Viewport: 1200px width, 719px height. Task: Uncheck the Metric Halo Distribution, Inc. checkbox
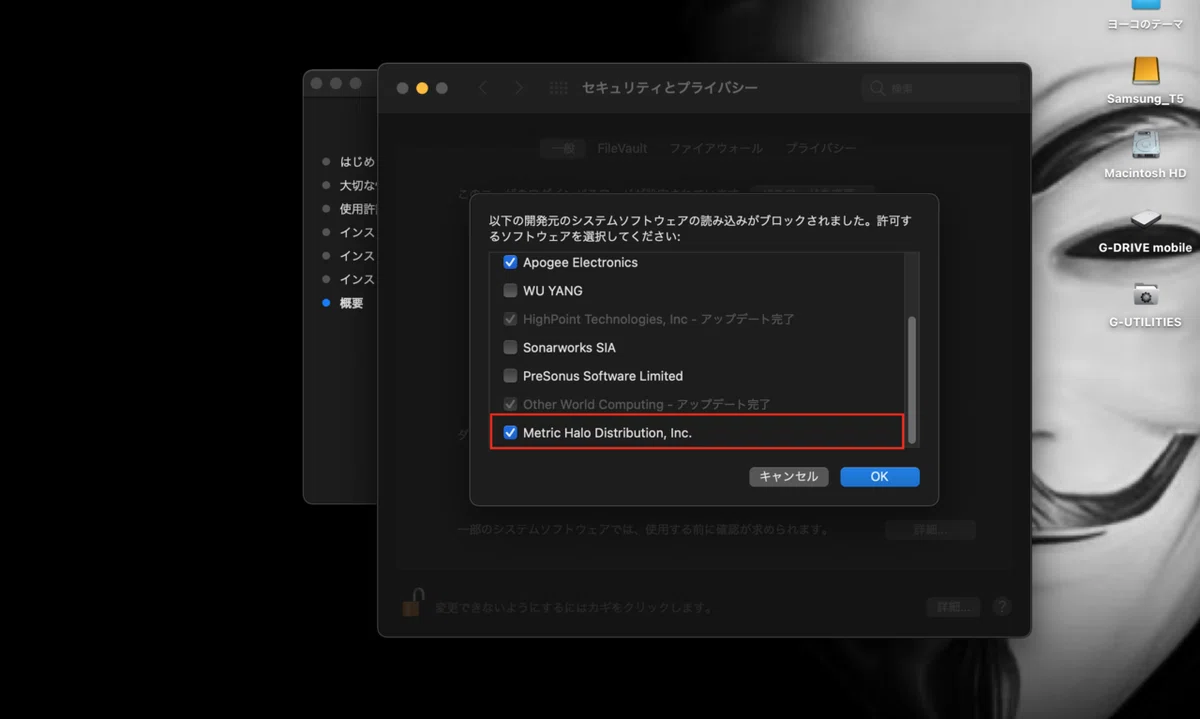[x=510, y=433]
